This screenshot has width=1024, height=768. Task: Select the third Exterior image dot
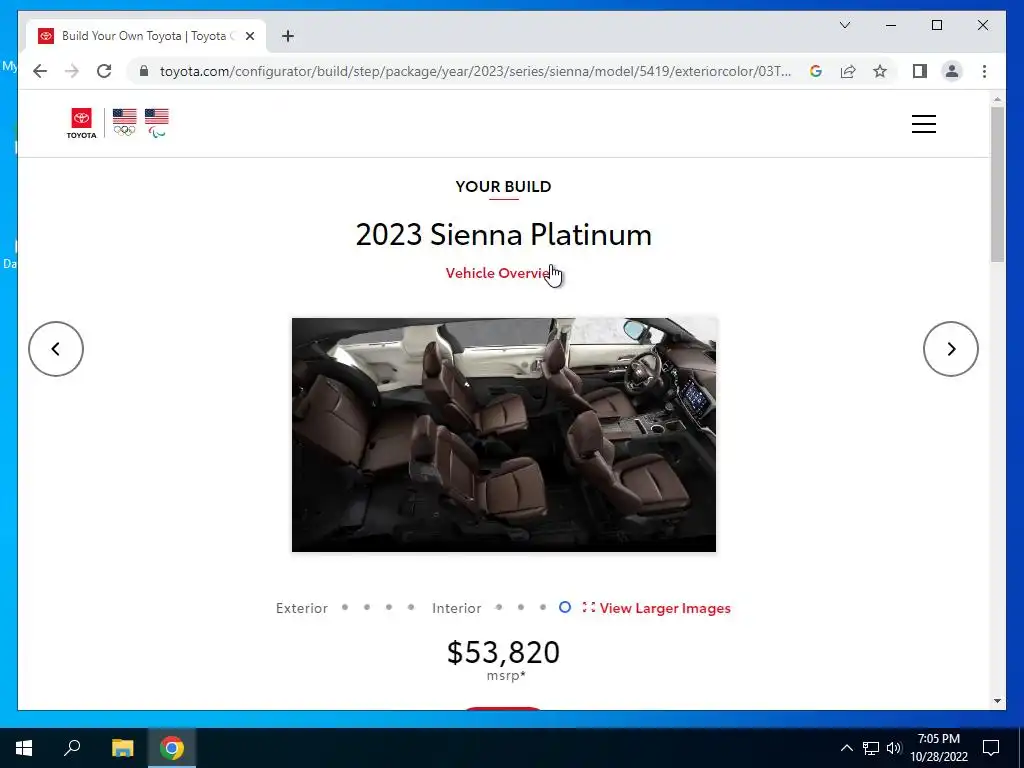pos(389,607)
